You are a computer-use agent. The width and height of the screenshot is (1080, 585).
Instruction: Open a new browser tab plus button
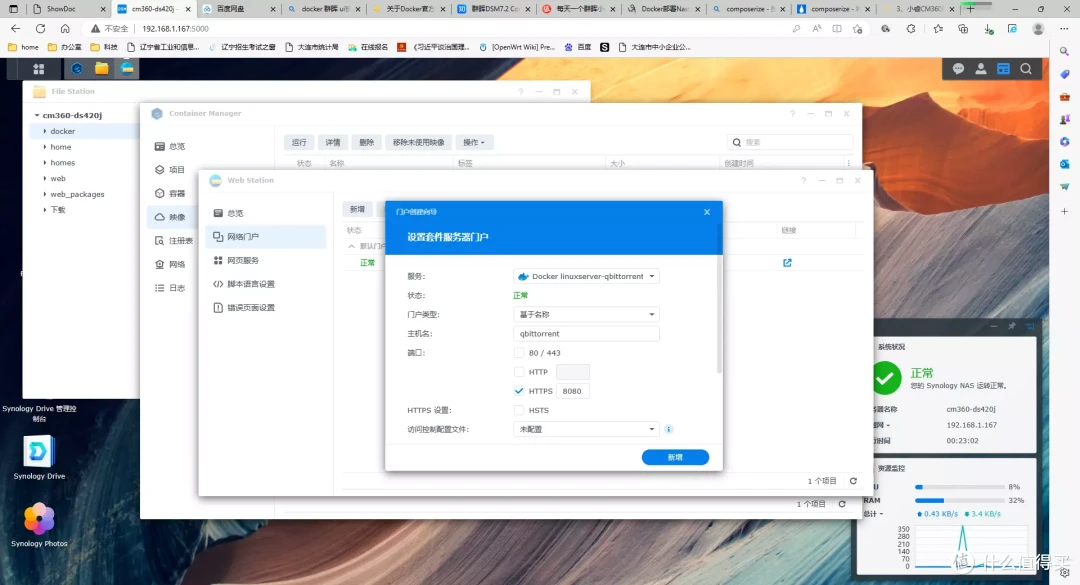click(x=970, y=9)
